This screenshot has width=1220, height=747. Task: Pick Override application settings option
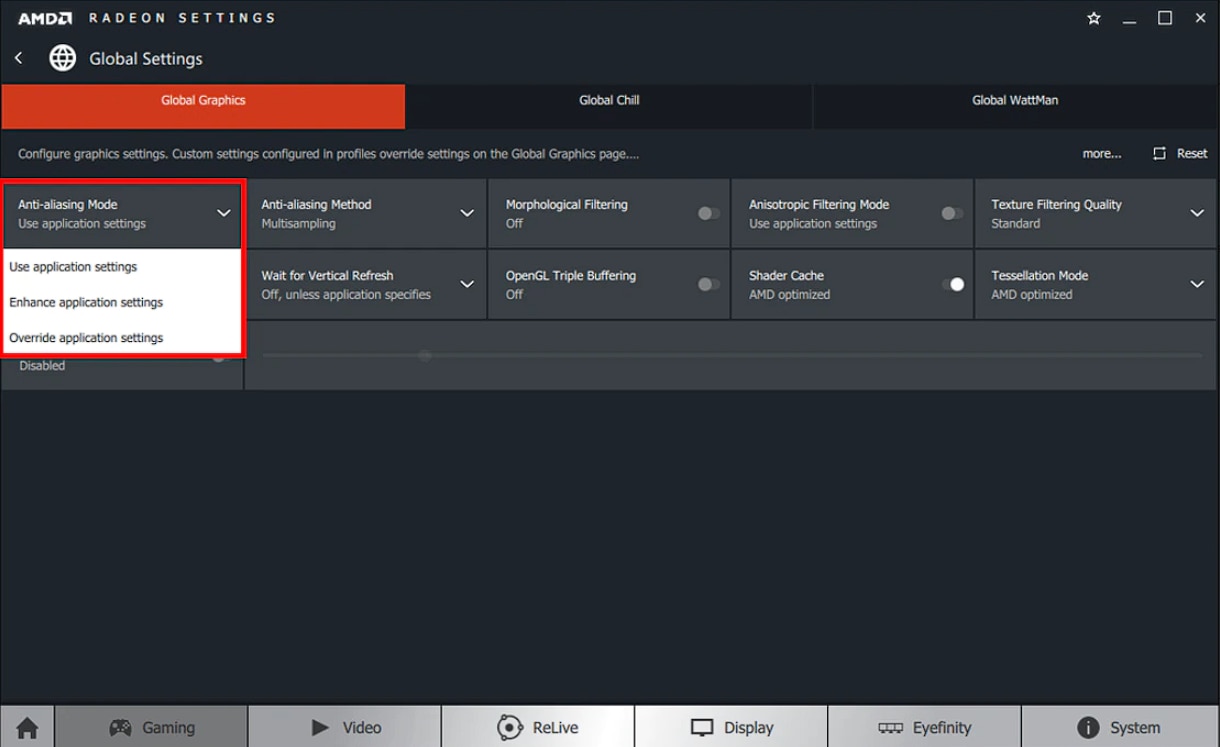click(122, 337)
